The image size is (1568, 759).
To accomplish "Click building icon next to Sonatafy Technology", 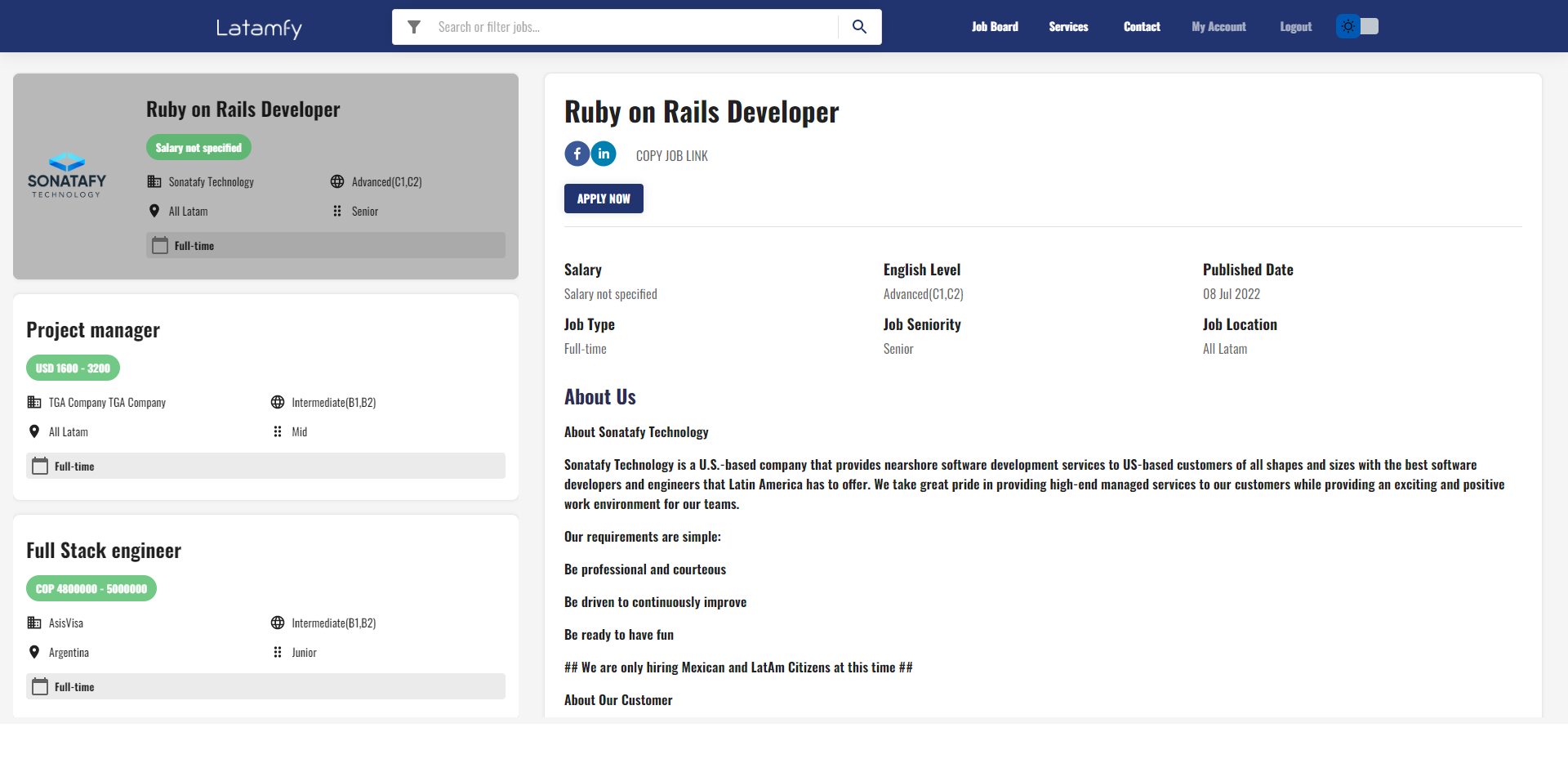I will coord(154,181).
